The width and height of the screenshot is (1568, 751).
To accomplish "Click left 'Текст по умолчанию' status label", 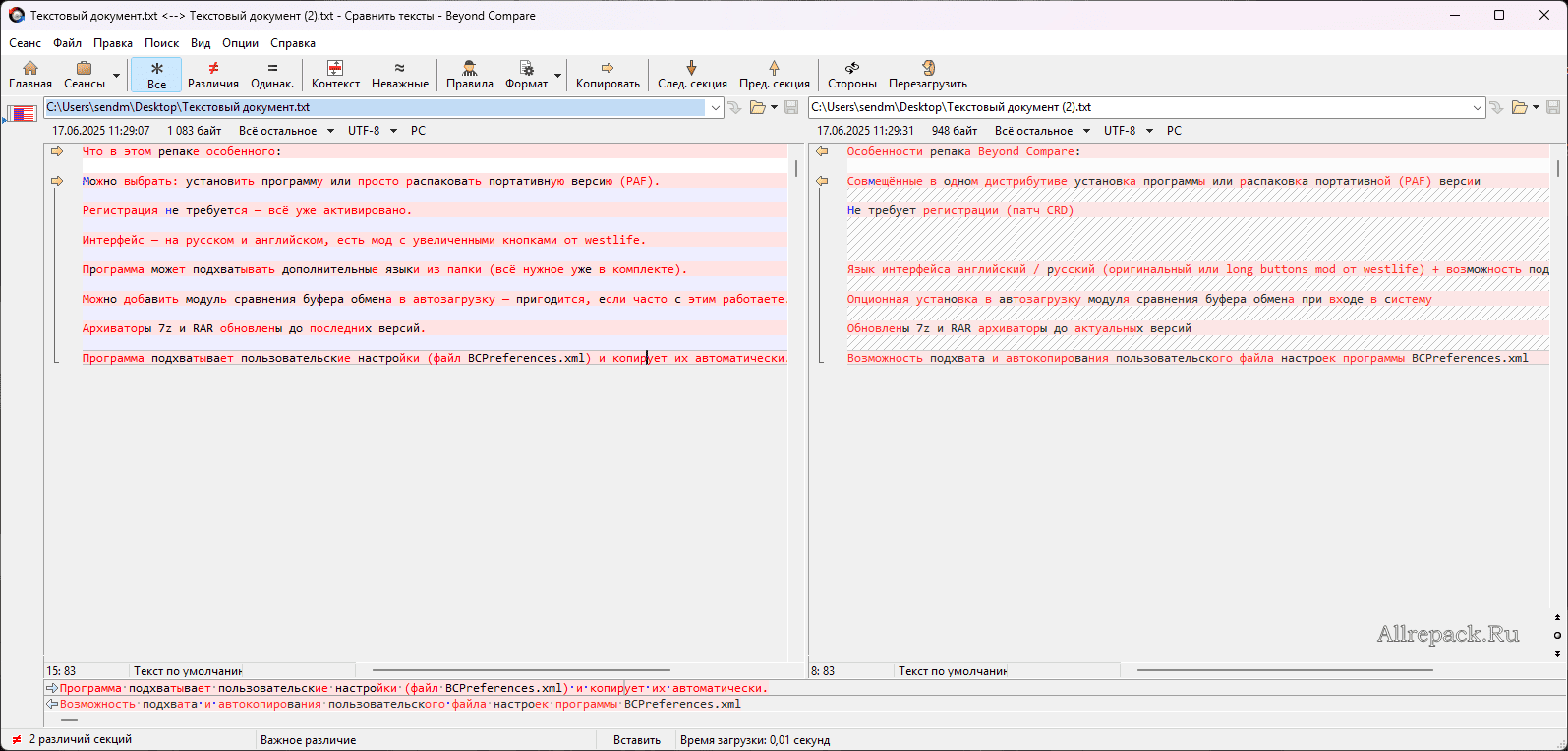I will (188, 671).
